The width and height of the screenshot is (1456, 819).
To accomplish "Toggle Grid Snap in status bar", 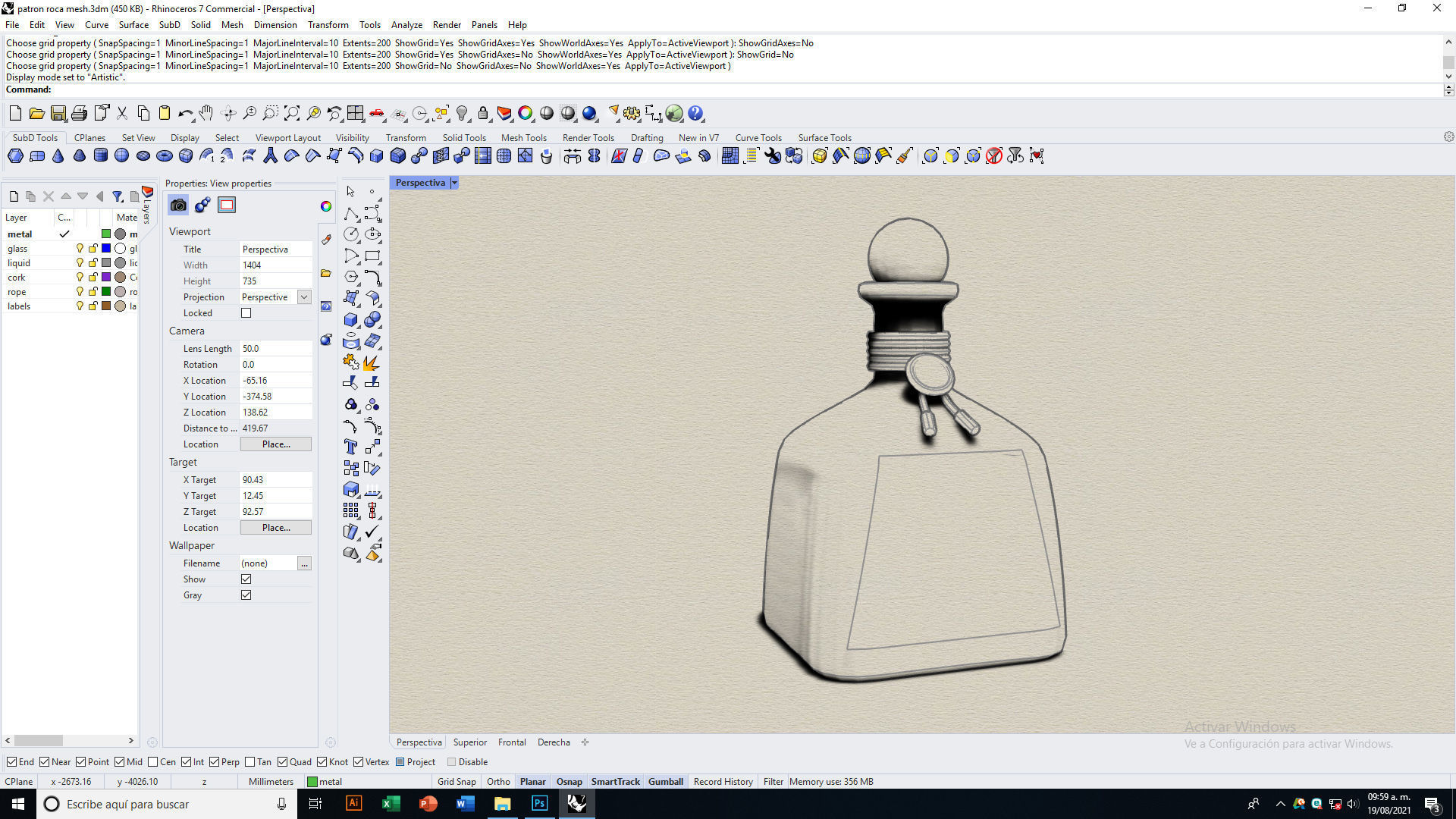I will [457, 782].
